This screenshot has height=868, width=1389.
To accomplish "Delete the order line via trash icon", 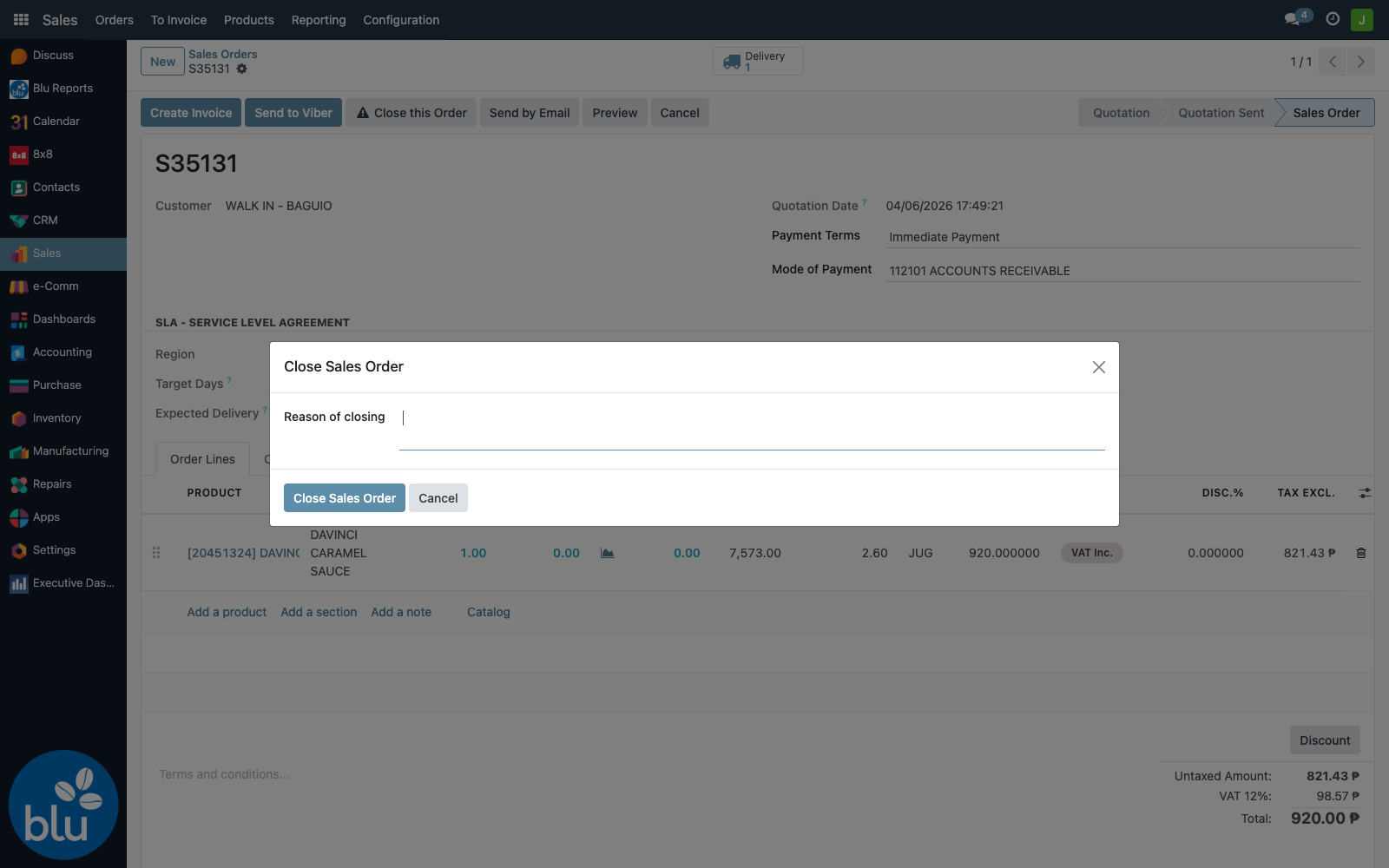I will (x=1360, y=553).
